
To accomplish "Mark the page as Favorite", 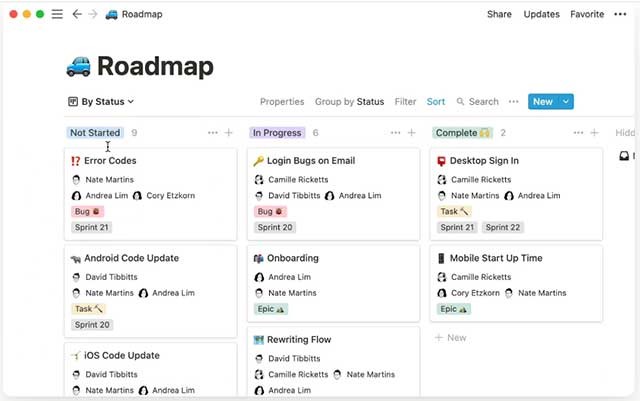I will coord(587,14).
